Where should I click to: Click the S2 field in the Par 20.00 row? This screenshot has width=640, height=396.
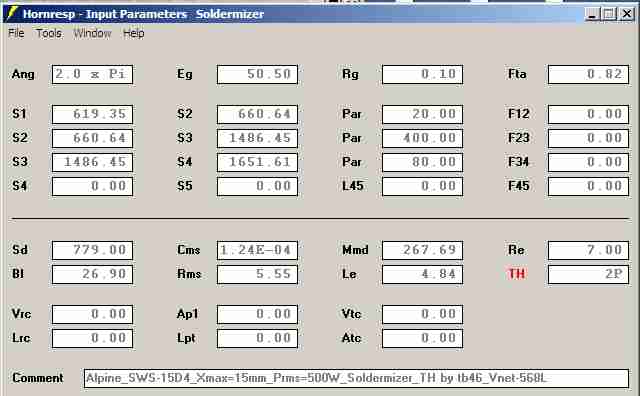pos(257,114)
